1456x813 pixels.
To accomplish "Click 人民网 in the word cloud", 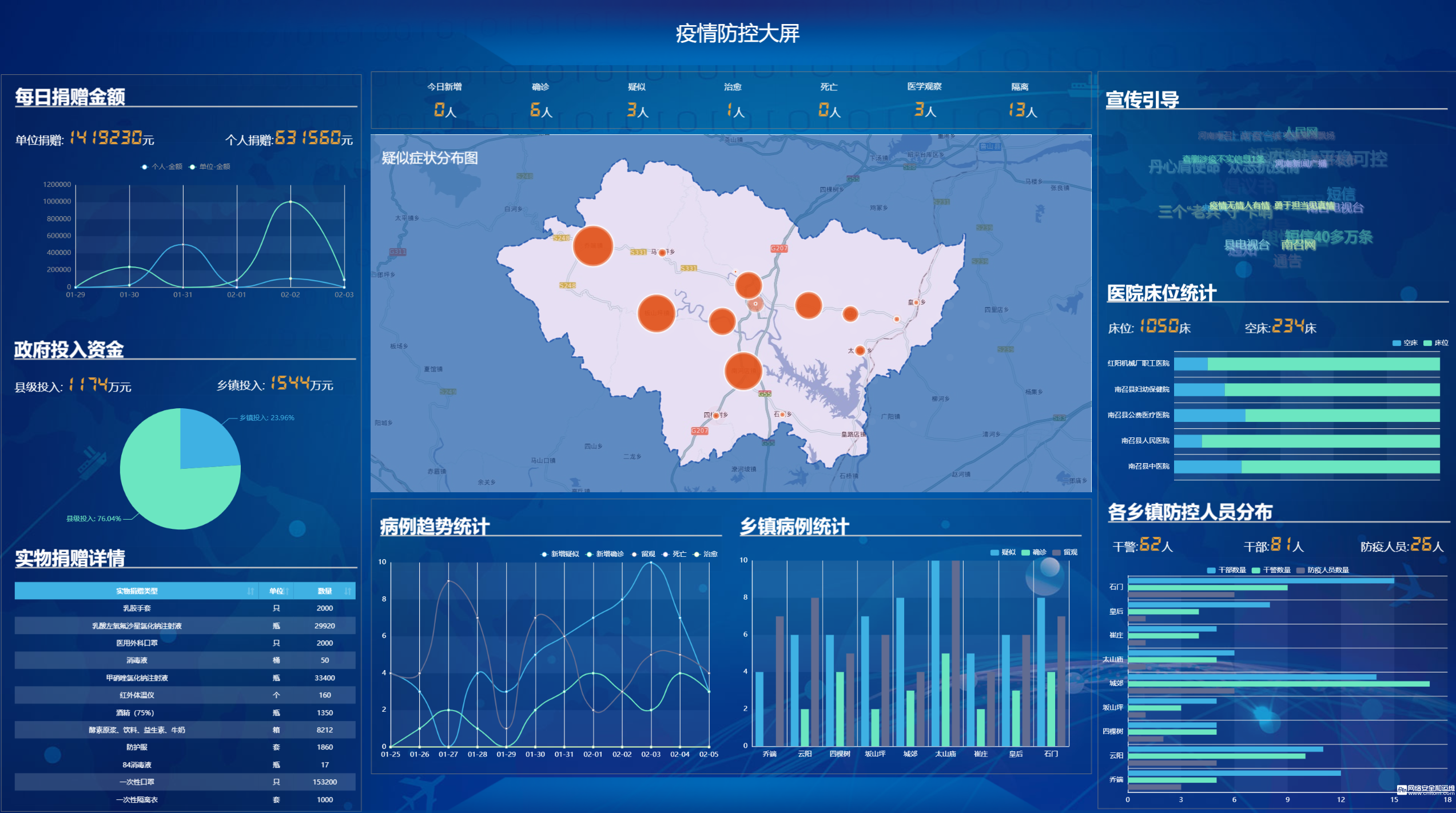I will pos(1301,131).
